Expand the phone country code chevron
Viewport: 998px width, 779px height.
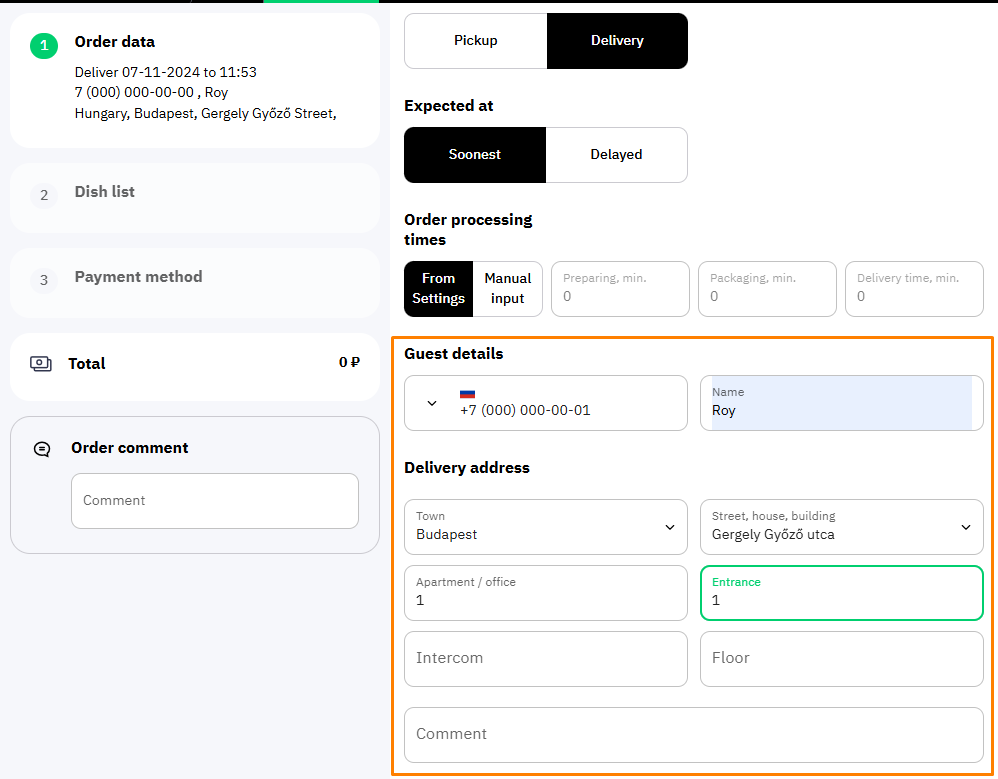[432, 404]
